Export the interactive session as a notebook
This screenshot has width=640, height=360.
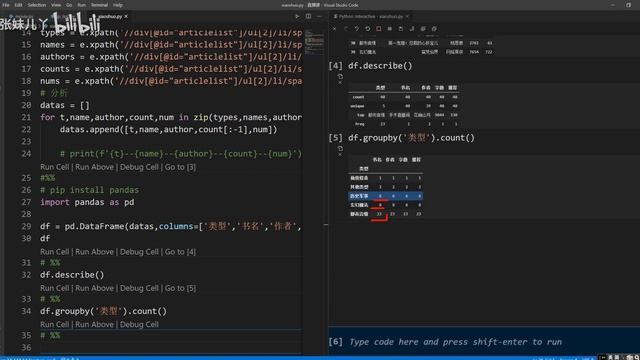(412, 29)
